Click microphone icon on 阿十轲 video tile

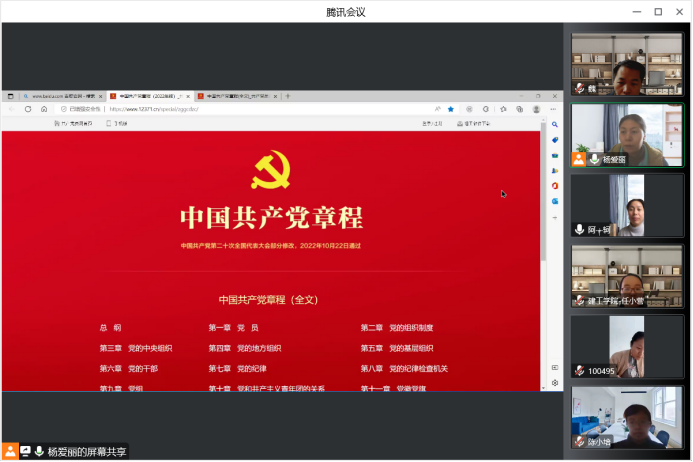(578, 229)
